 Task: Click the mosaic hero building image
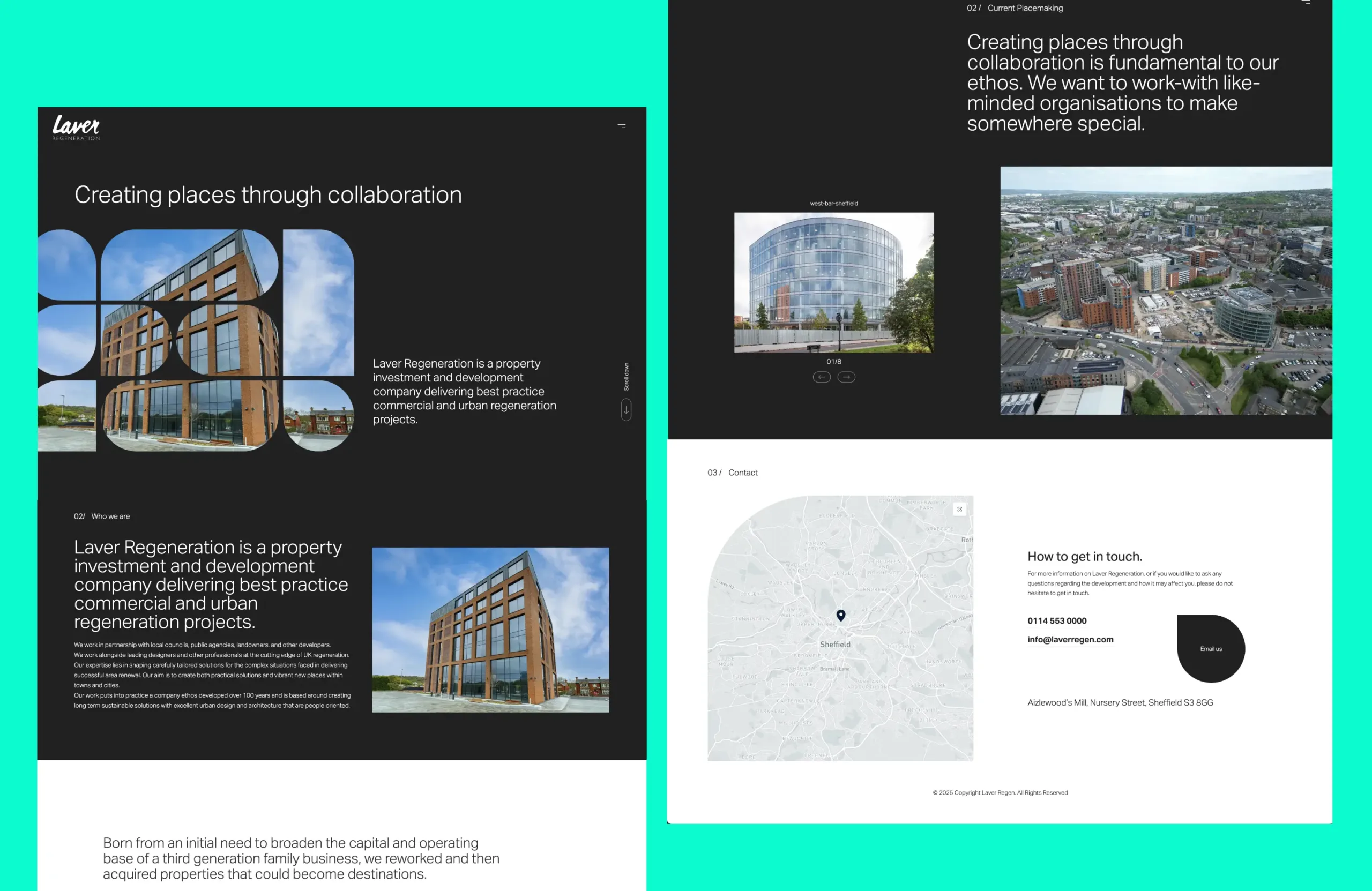pyautogui.click(x=196, y=340)
